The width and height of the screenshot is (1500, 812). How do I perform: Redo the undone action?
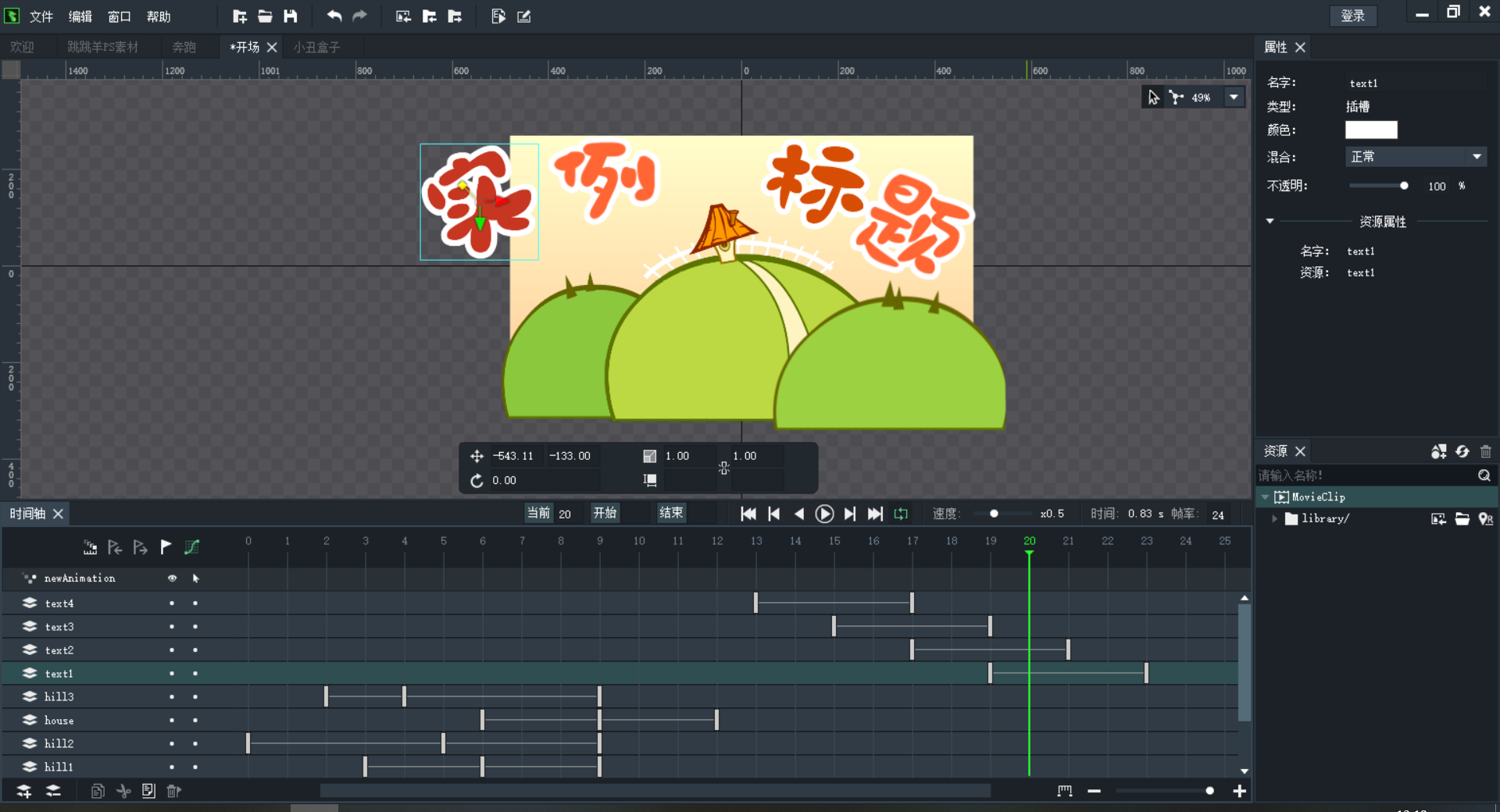[359, 16]
